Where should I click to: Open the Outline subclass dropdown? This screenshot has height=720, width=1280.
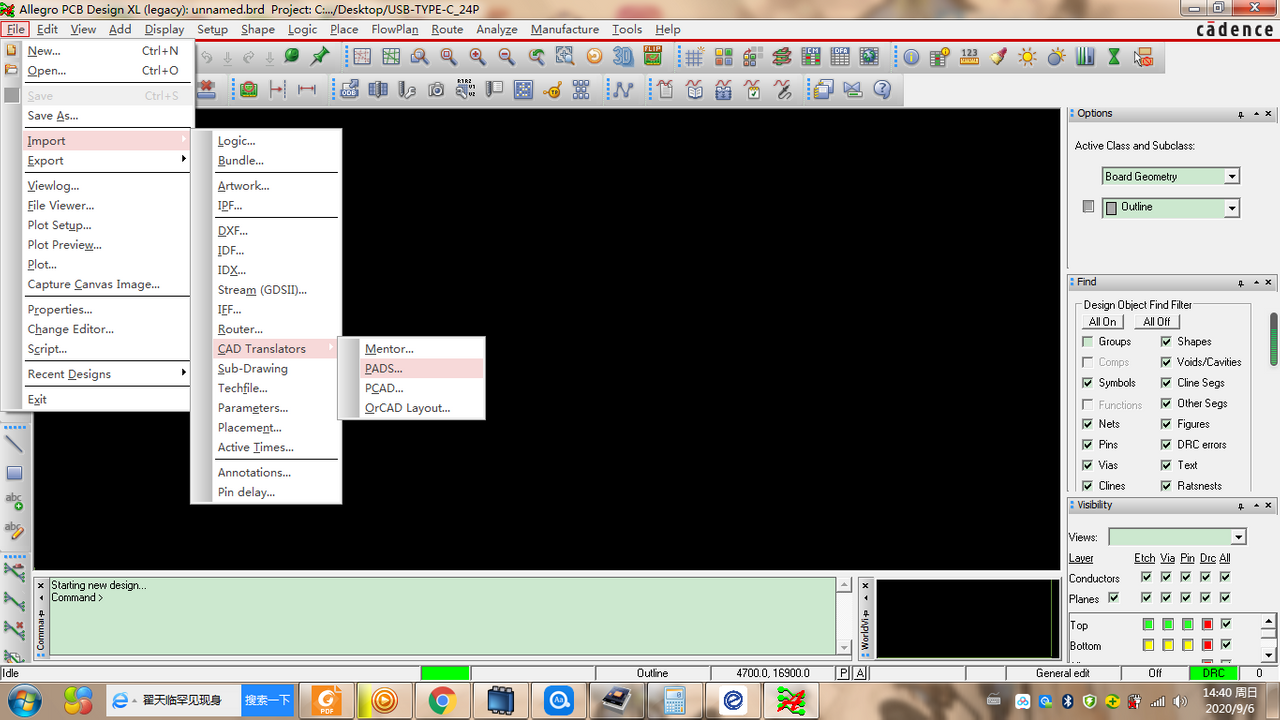pyautogui.click(x=1232, y=208)
